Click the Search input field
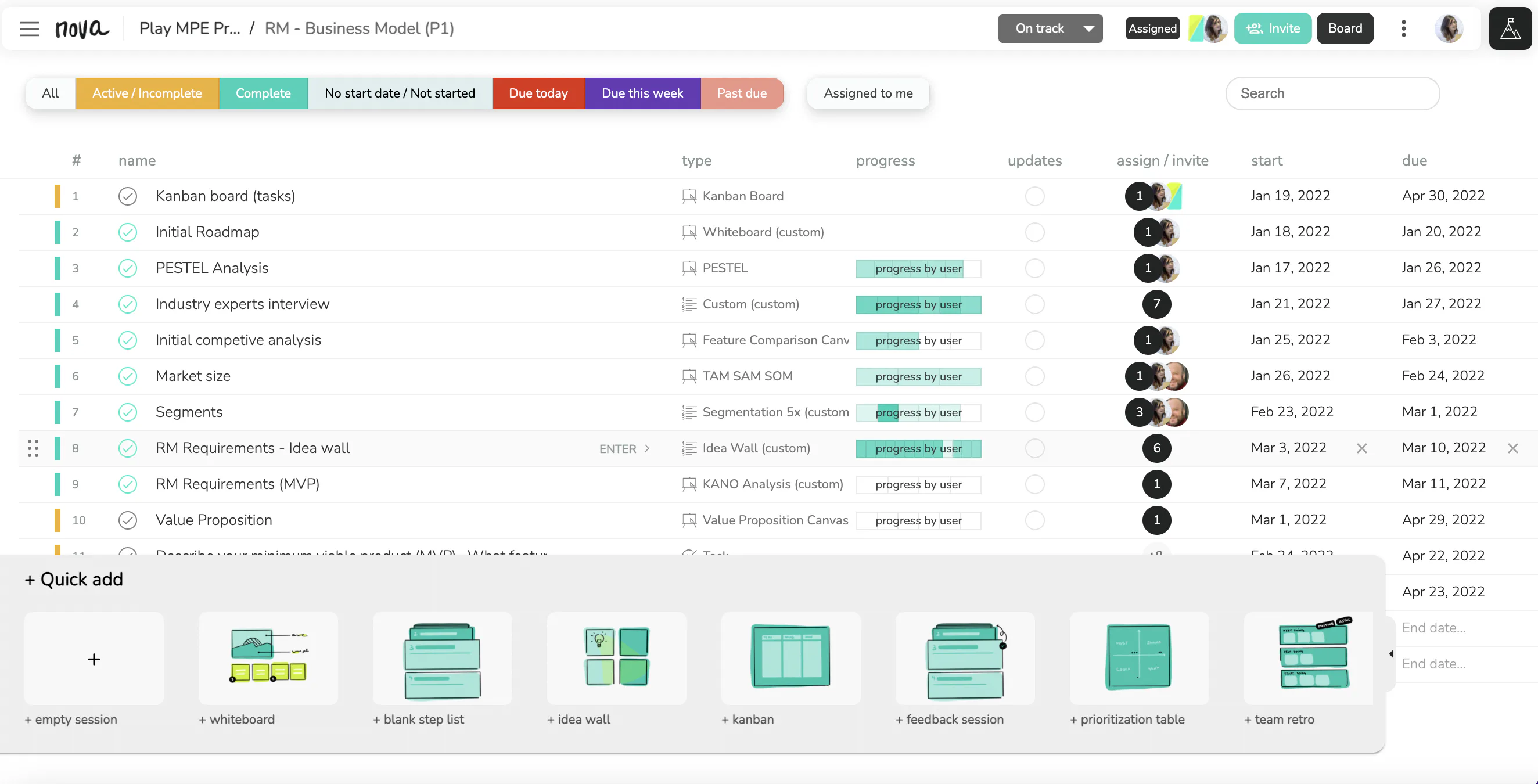The image size is (1538, 784). pos(1332,93)
